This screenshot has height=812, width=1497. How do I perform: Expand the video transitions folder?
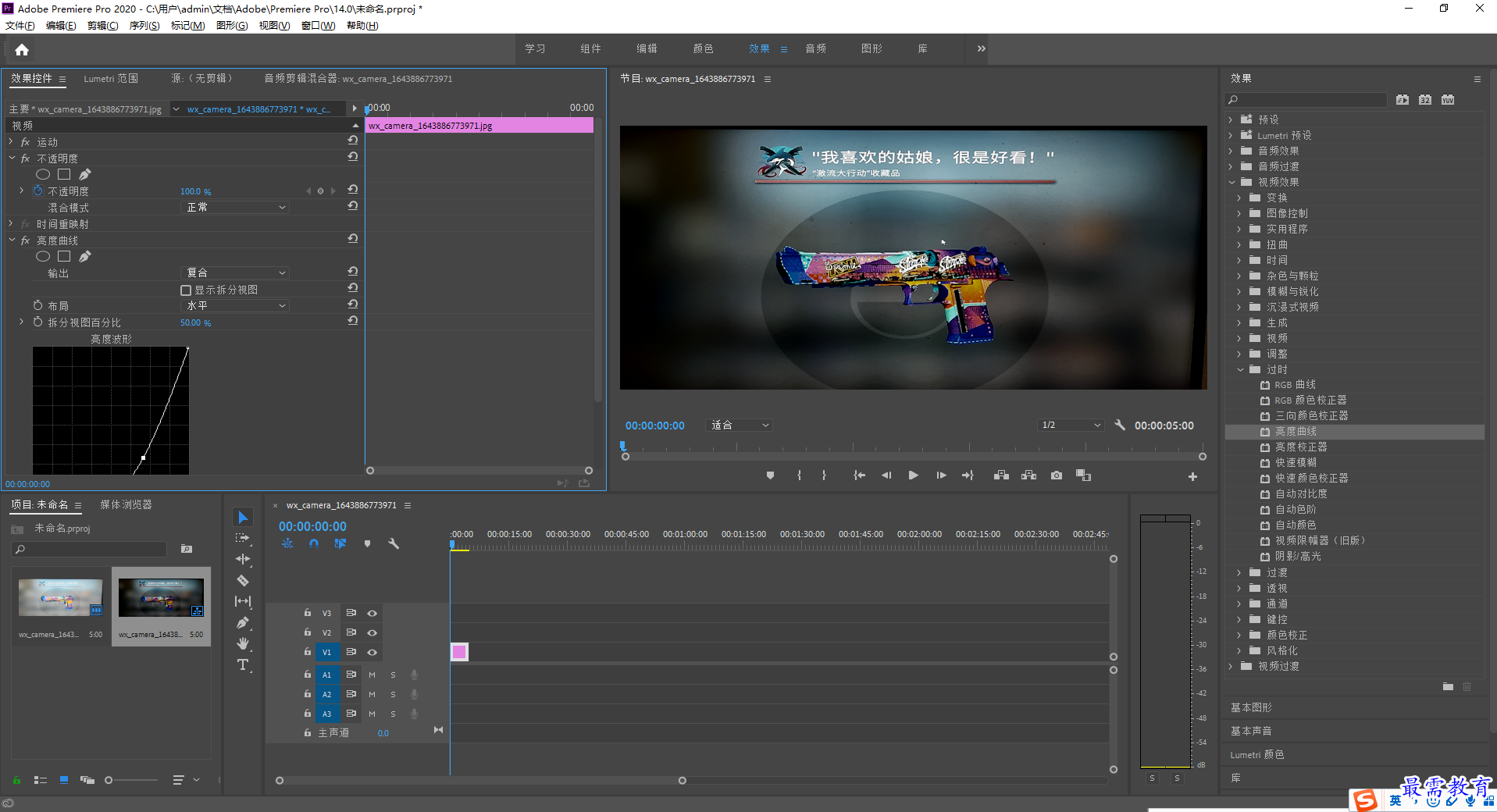pos(1231,666)
